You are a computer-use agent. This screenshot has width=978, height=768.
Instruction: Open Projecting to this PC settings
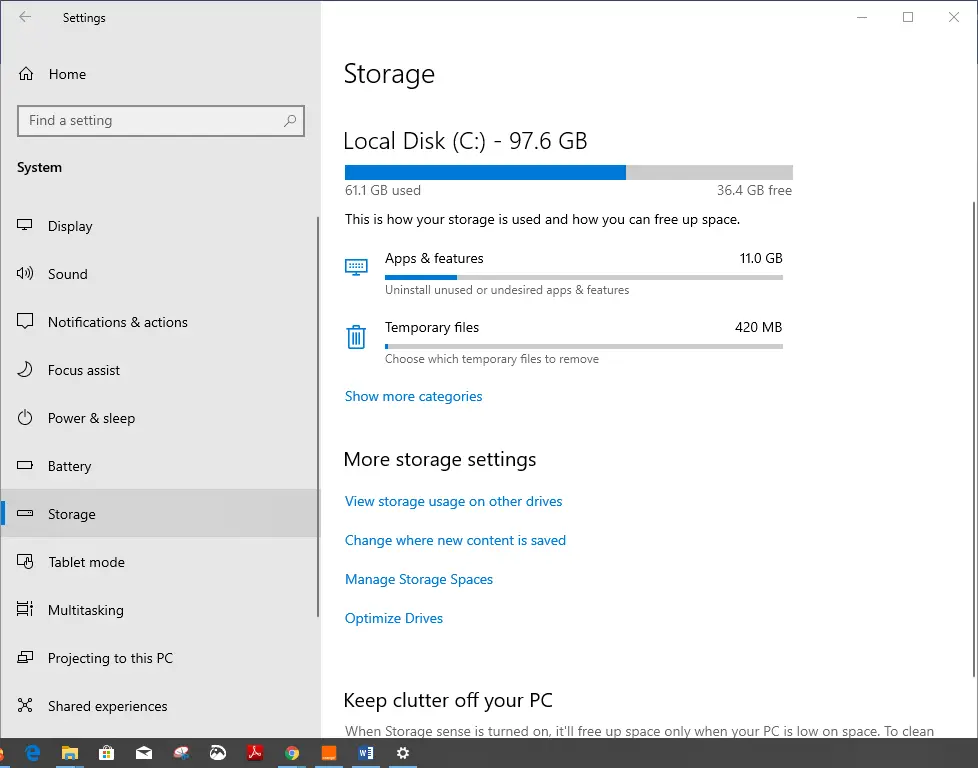click(x=159, y=658)
